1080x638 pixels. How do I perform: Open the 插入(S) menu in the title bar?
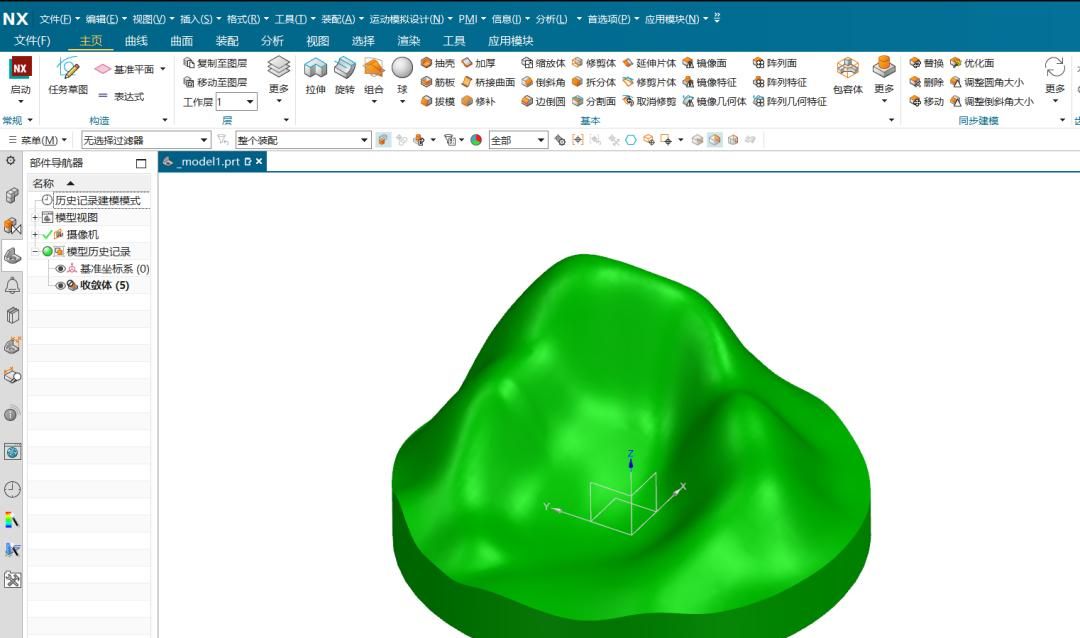(200, 19)
